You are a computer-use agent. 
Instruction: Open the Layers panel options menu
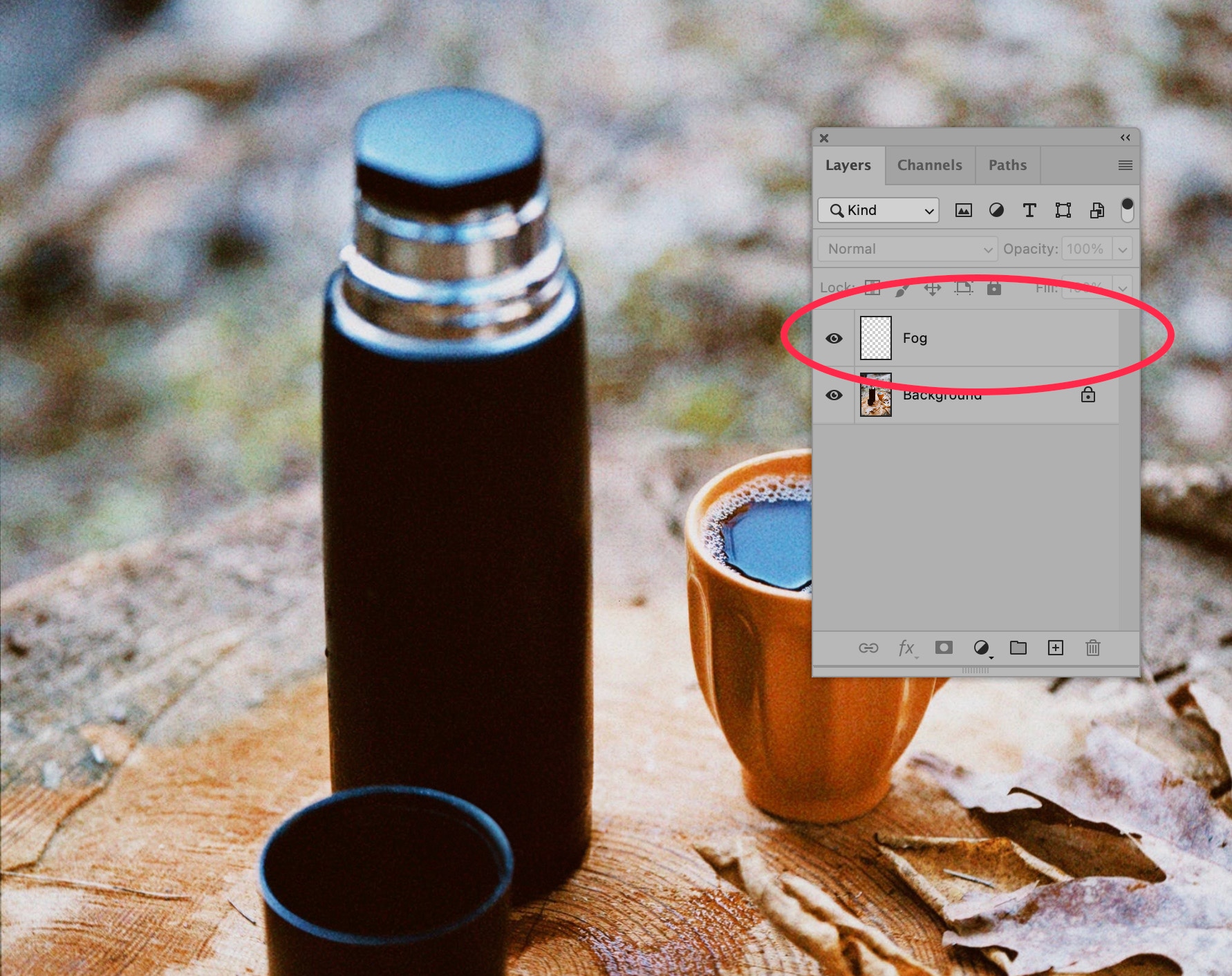(1126, 165)
